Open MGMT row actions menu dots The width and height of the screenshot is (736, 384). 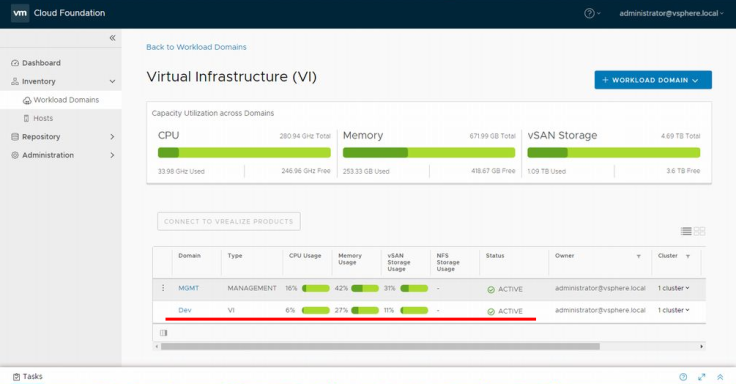coord(163,288)
